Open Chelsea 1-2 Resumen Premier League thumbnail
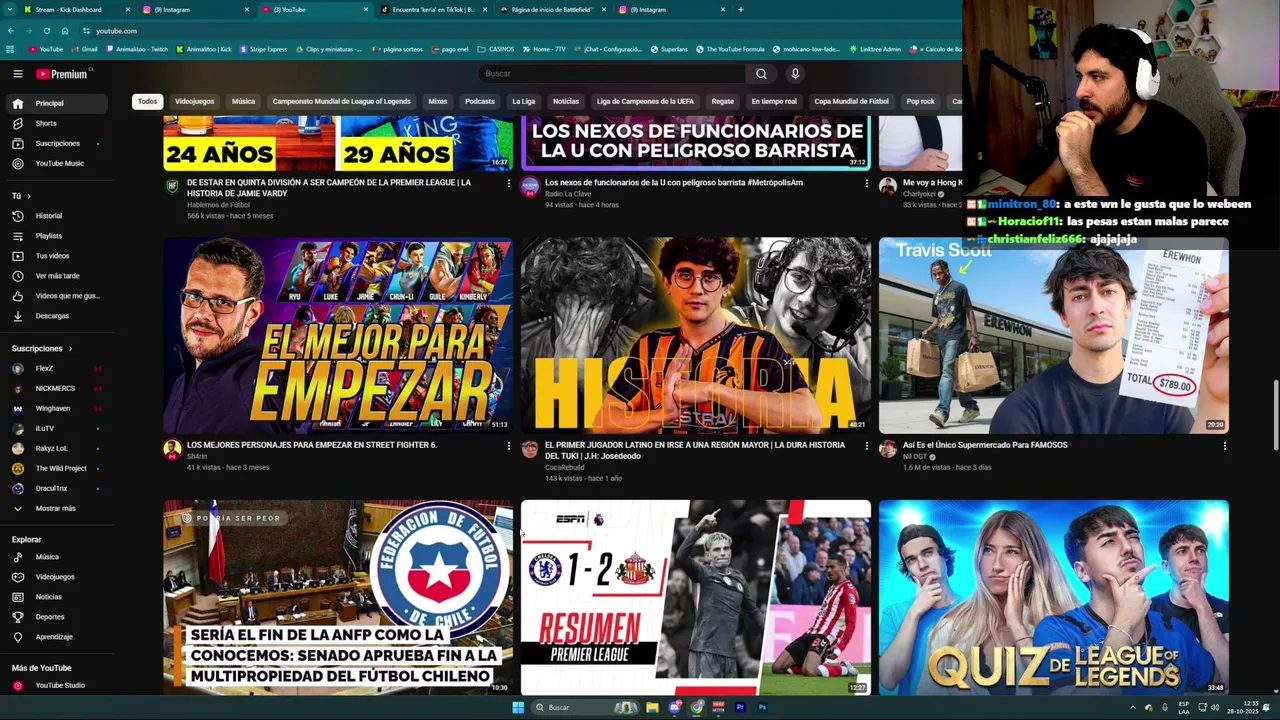 696,597
